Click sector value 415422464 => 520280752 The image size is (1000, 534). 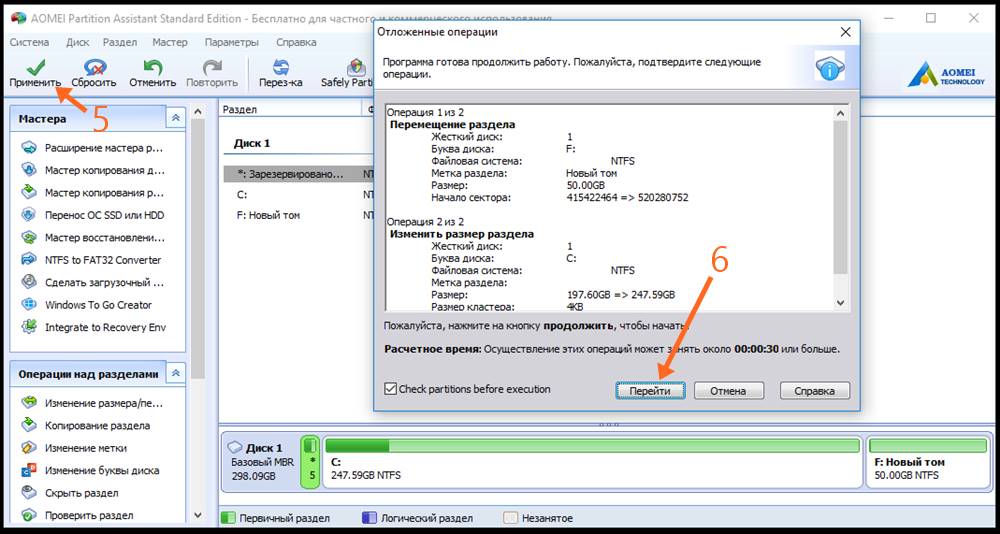coord(627,198)
